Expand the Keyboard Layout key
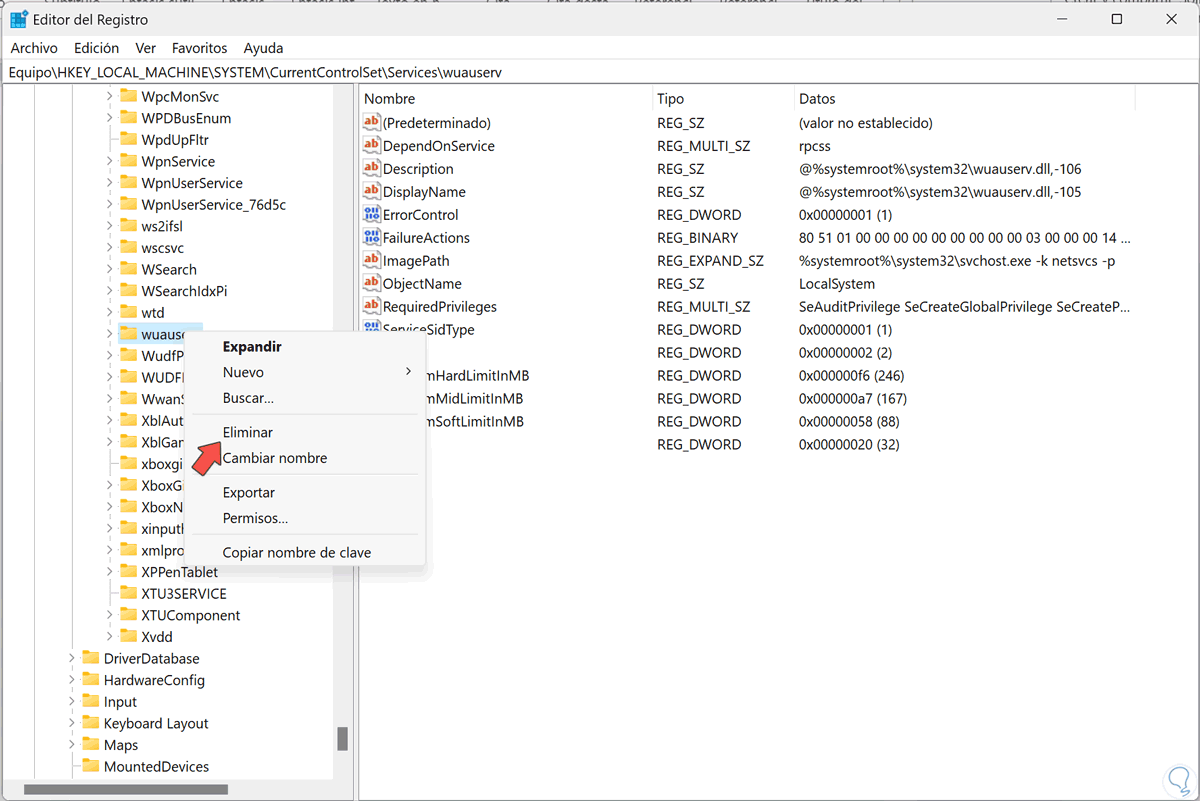 [72, 723]
